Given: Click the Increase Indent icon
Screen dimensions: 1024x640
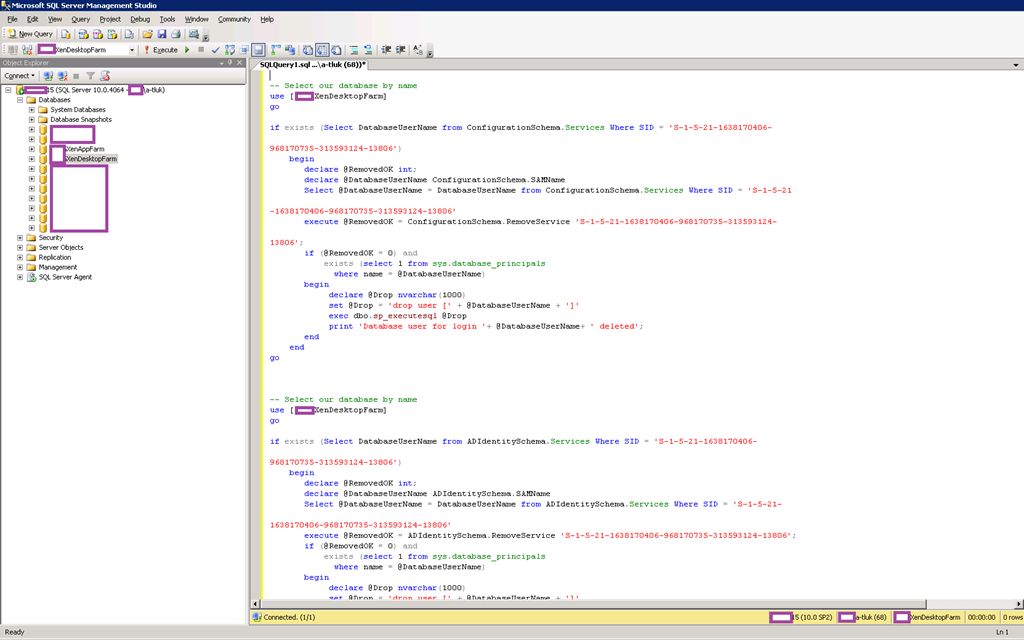Looking at the screenshot, I should tap(400, 49).
